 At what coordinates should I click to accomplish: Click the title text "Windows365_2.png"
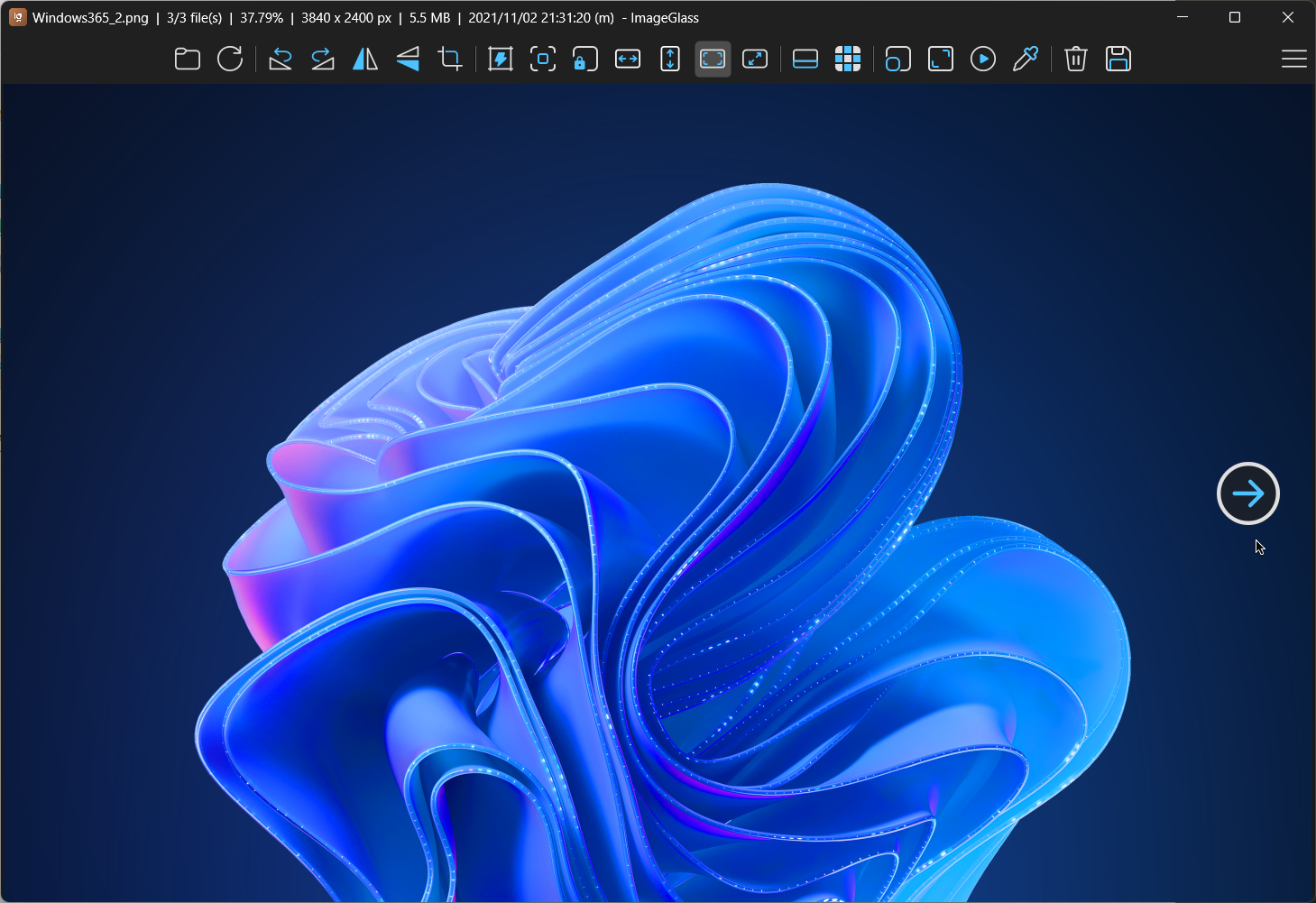point(90,18)
